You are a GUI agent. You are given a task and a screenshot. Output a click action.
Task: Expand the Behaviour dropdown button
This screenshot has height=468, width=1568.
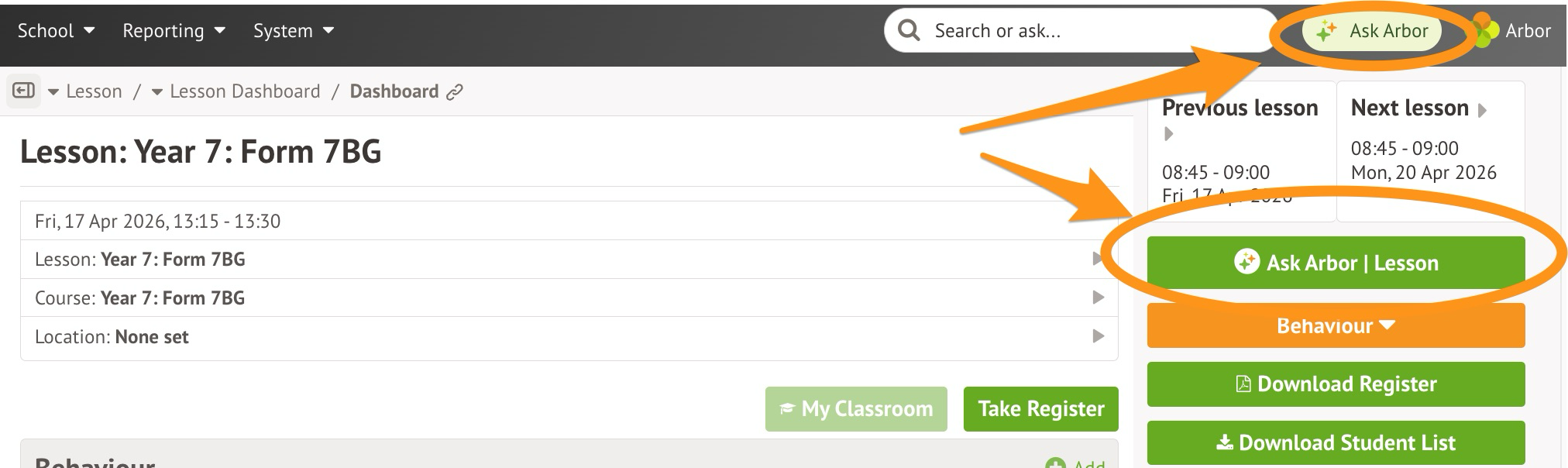point(1336,325)
